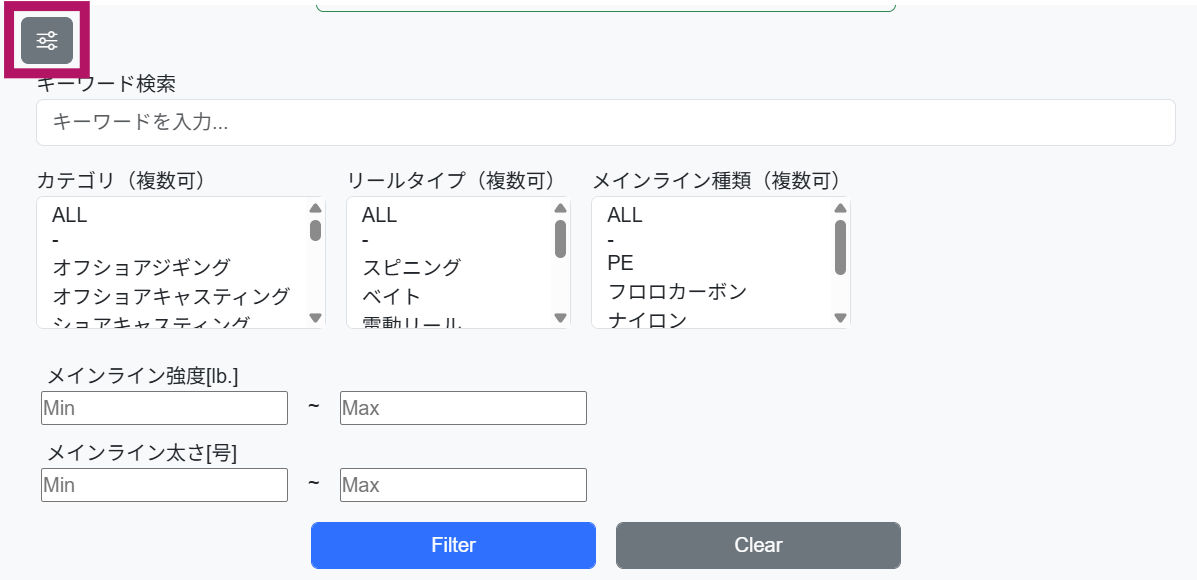The width and height of the screenshot is (1197, 580).
Task: Toggle selection of PE line type
Action: point(618,262)
